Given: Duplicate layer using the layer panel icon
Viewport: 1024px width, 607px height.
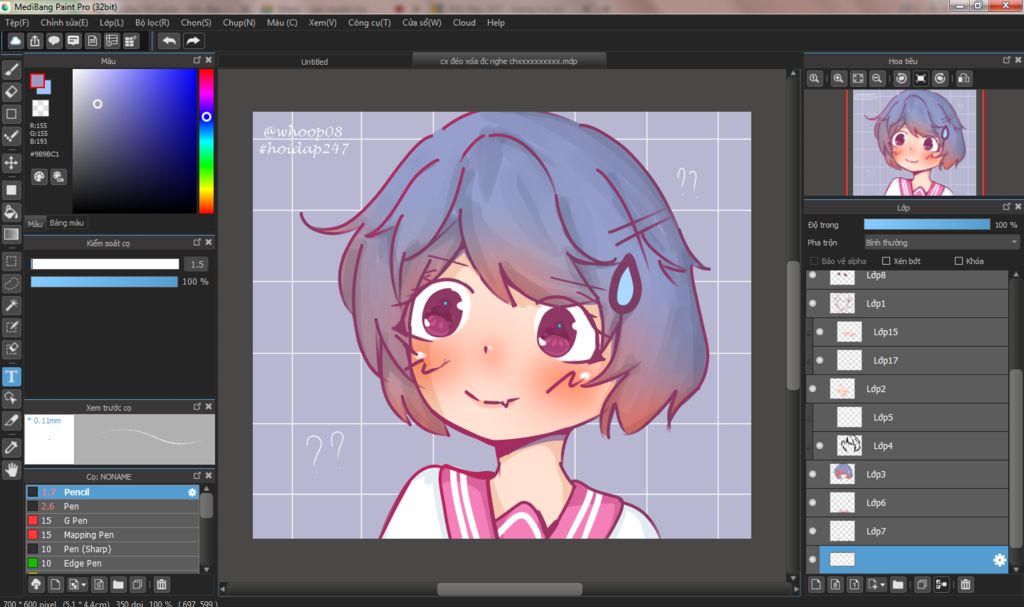Looking at the screenshot, I should 921,584.
